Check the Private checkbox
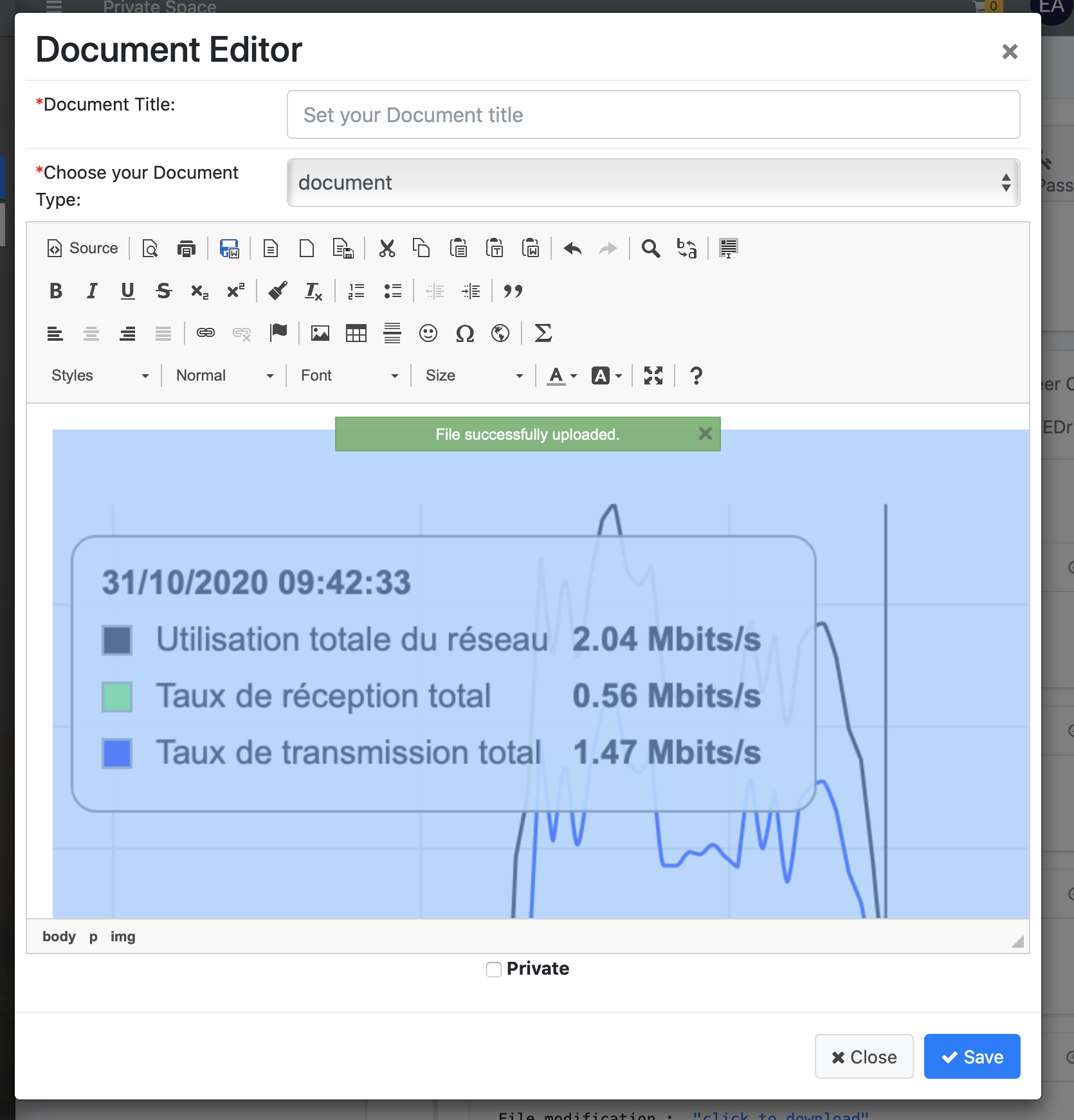Viewport: 1074px width, 1120px height. click(494, 969)
